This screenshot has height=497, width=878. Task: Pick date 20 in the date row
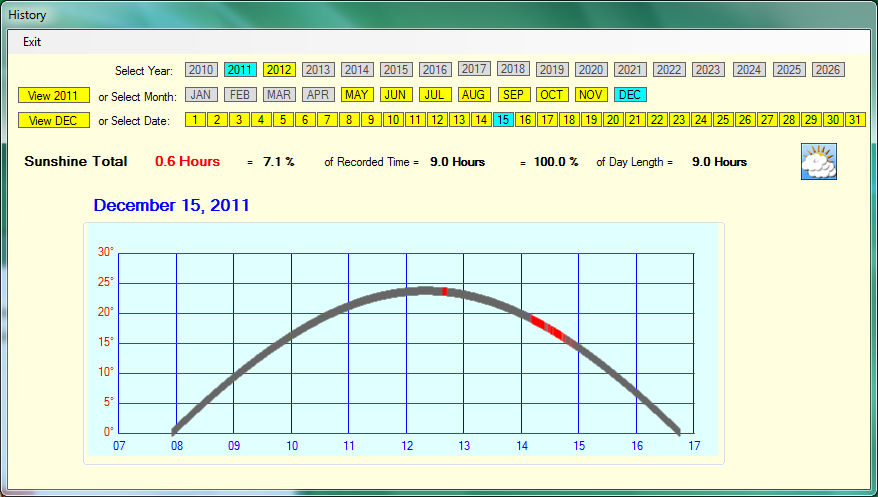click(x=613, y=119)
